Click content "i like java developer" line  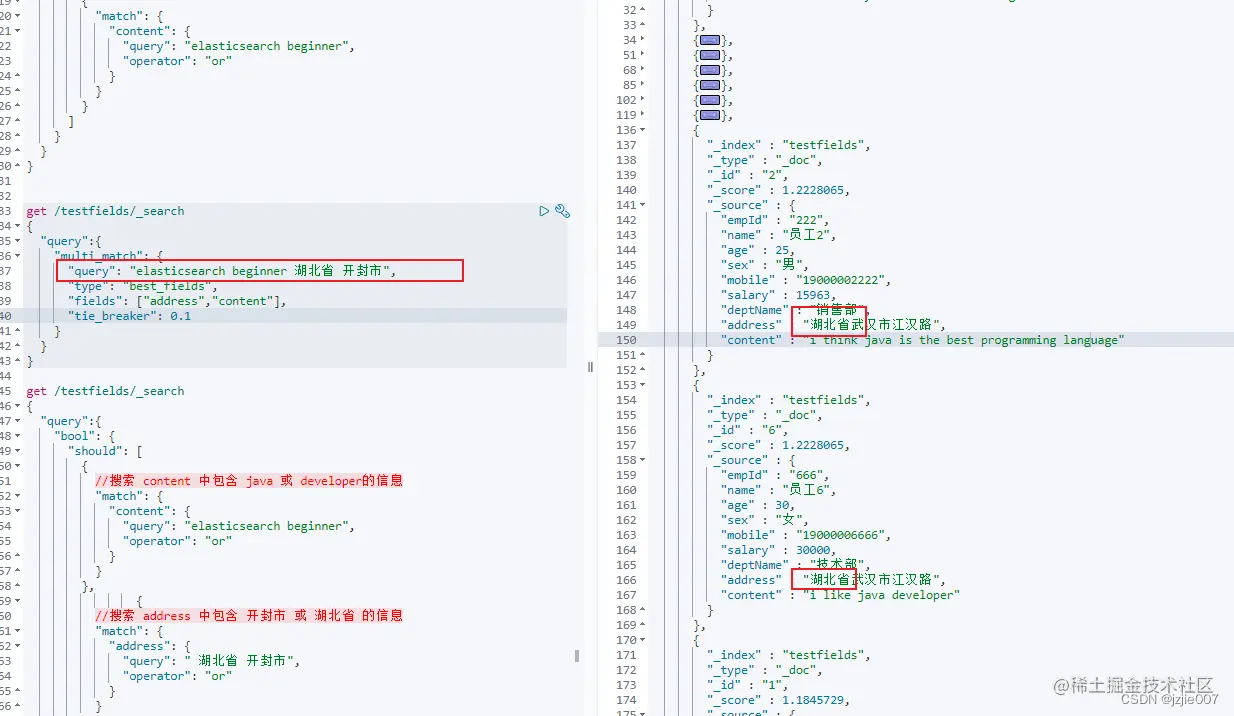840,595
